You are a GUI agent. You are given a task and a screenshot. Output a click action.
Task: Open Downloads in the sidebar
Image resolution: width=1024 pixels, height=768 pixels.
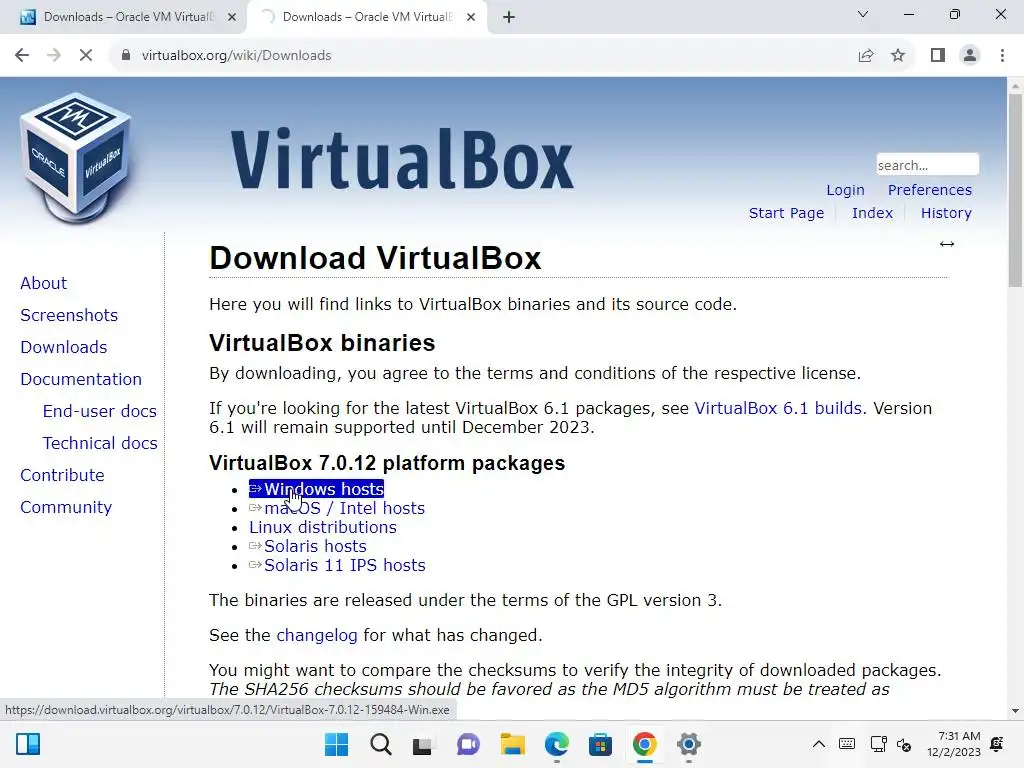(x=63, y=347)
